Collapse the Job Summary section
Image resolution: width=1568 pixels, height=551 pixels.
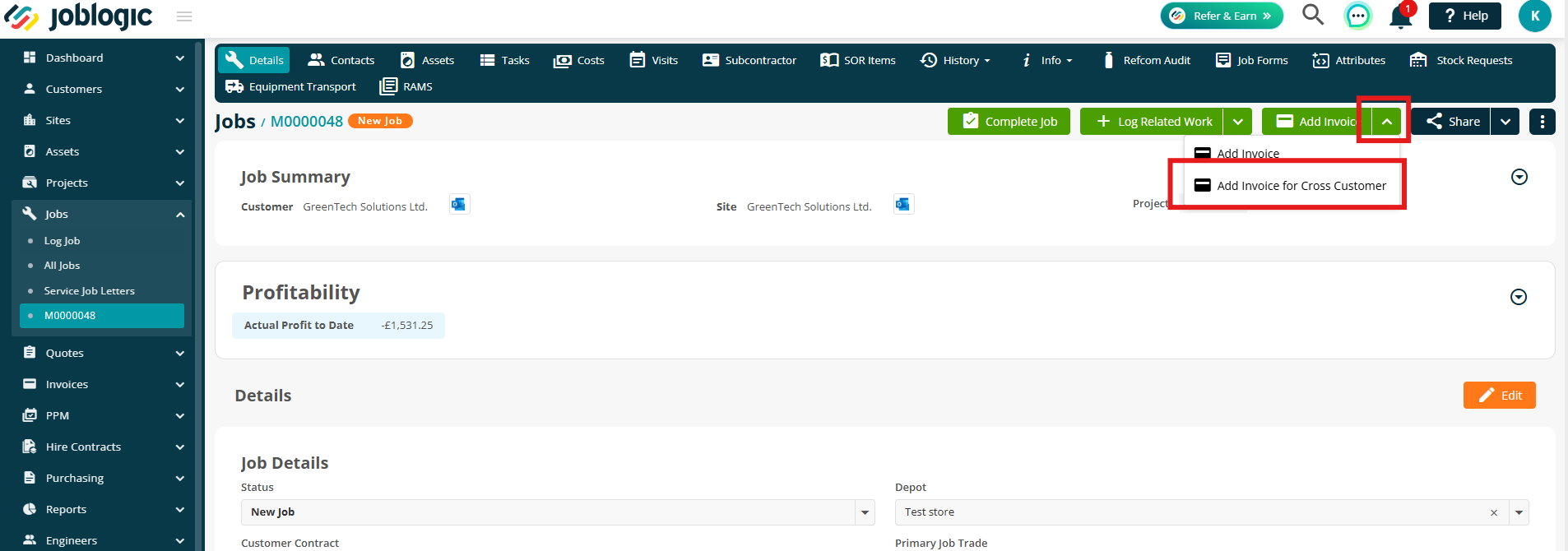coord(1519,177)
